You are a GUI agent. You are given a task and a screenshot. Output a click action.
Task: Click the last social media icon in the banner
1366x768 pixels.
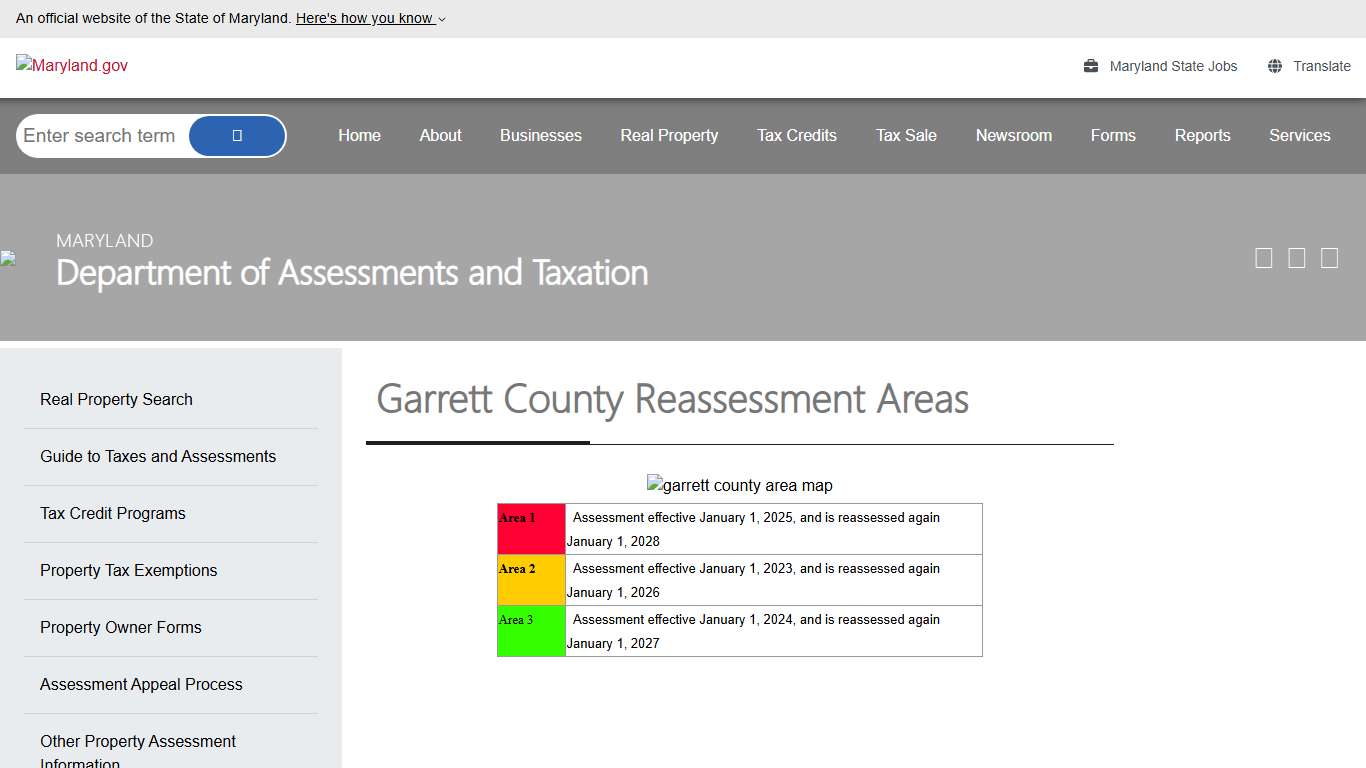click(x=1329, y=257)
